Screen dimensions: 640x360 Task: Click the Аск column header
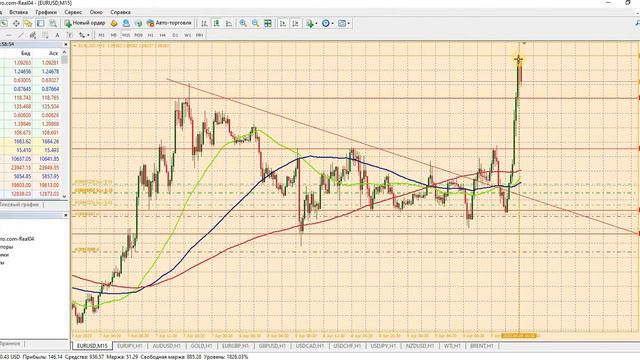click(x=53, y=53)
